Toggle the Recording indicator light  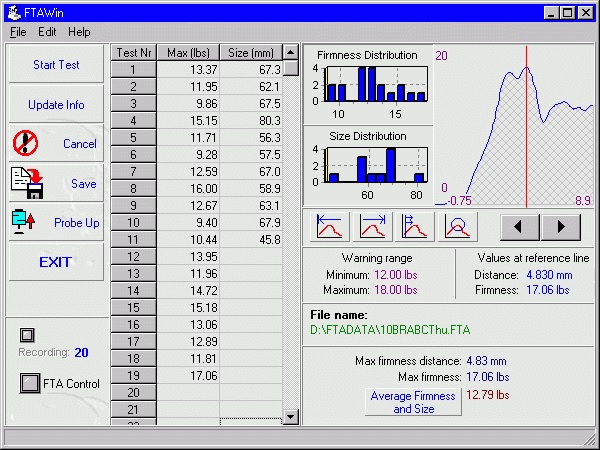[x=27, y=335]
